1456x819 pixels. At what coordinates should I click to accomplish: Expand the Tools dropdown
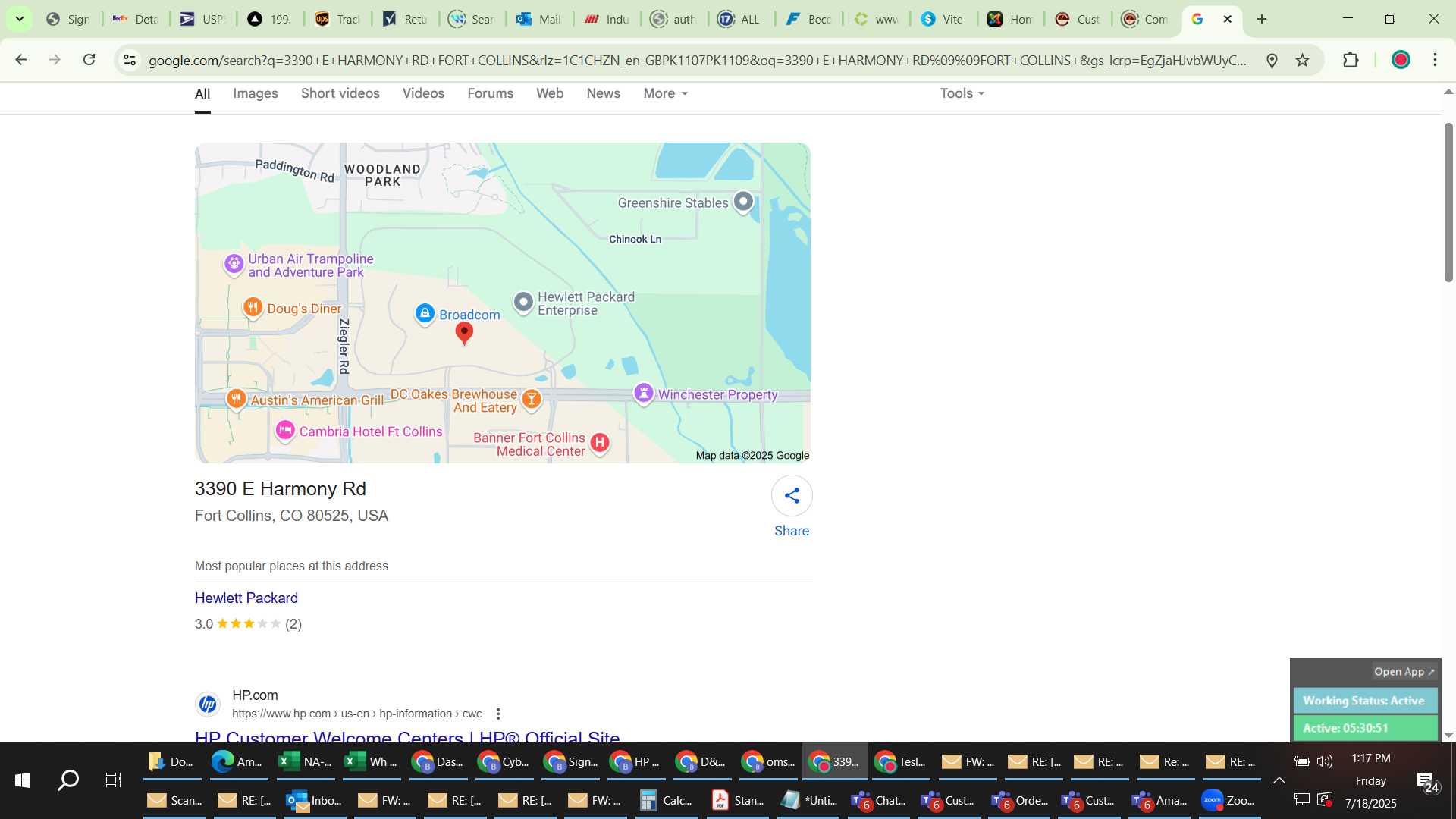pos(962,93)
